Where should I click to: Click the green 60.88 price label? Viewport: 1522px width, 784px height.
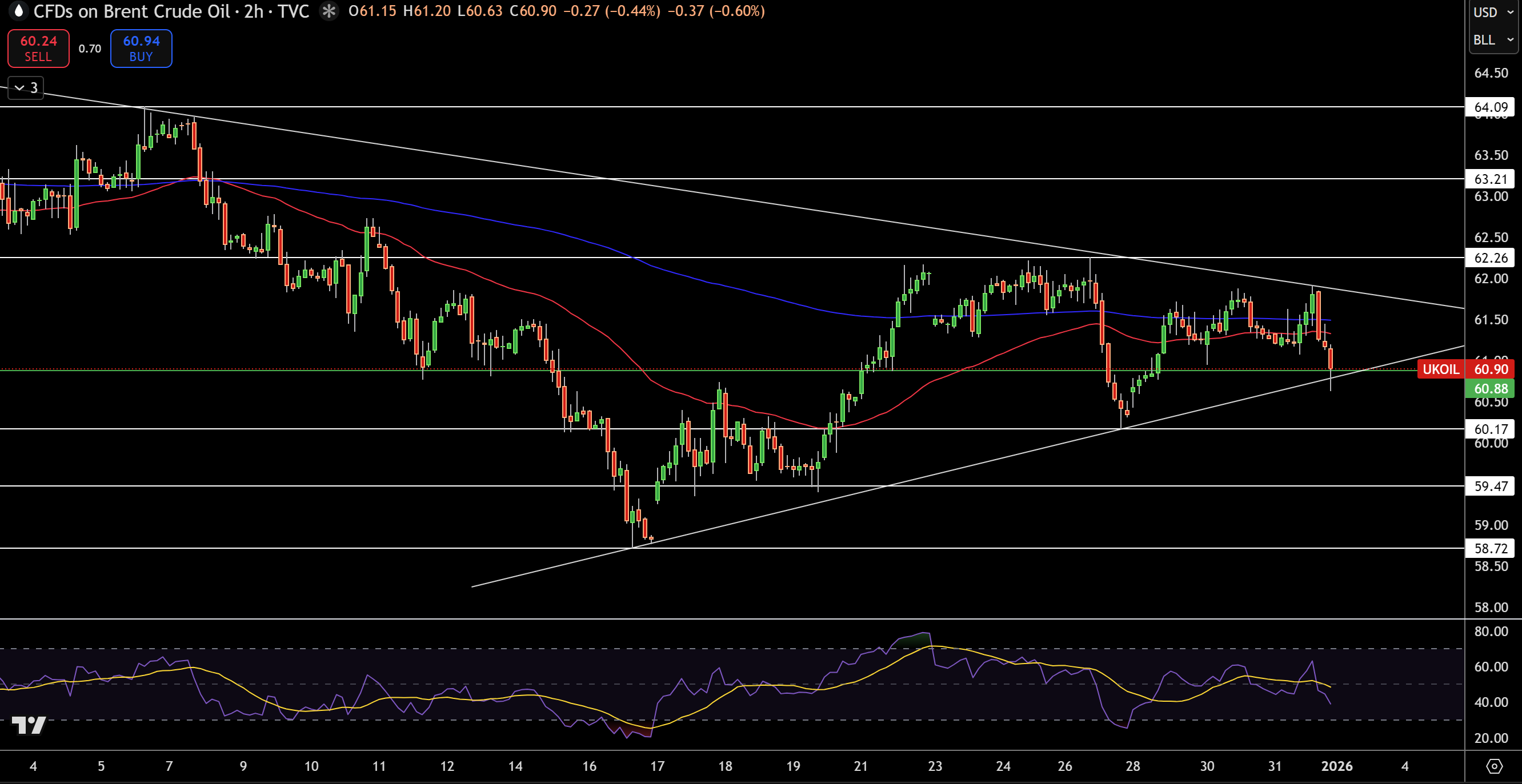tap(1490, 388)
